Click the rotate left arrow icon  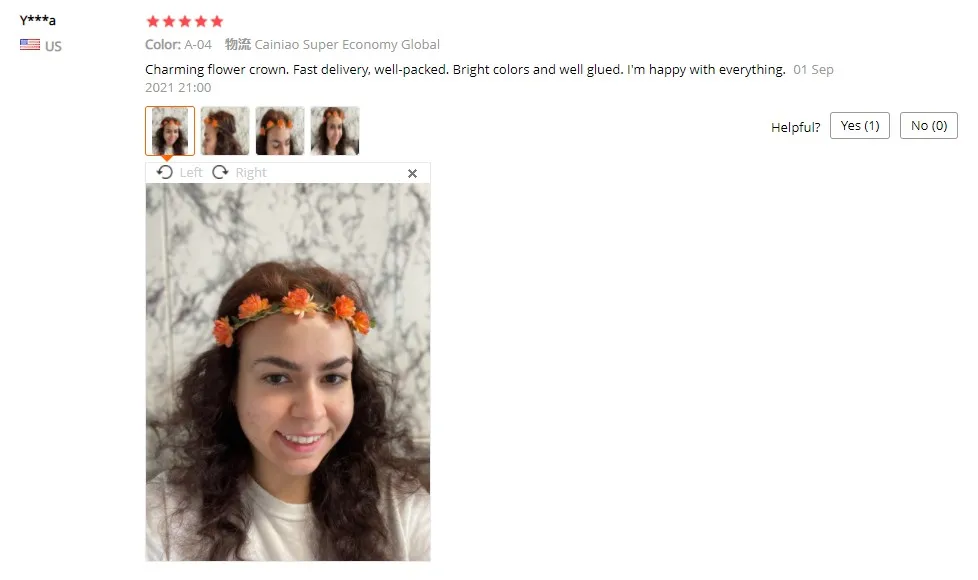(x=165, y=172)
